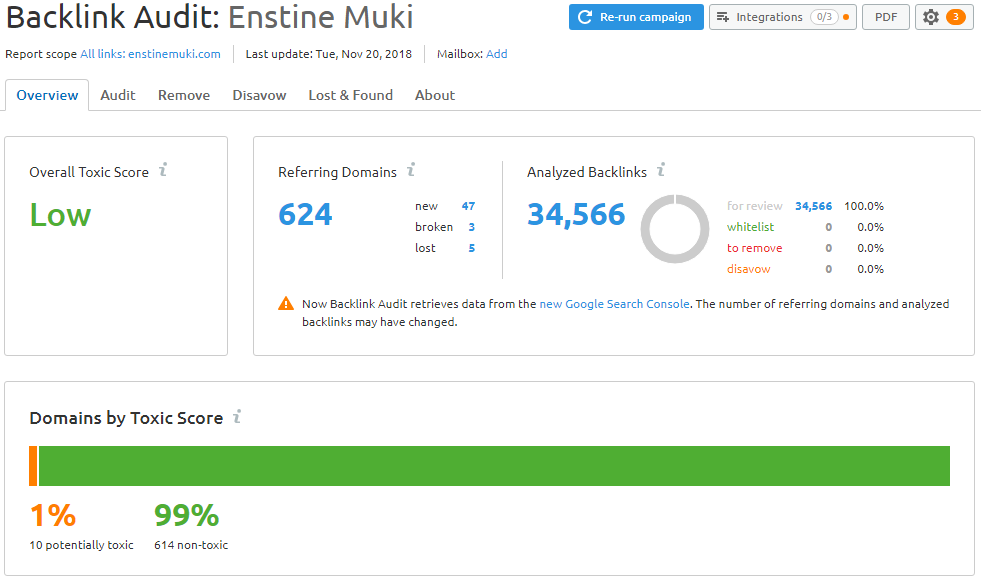Click the orange warning triangle icon
Viewport: 981px width, 585px height.
click(x=286, y=303)
